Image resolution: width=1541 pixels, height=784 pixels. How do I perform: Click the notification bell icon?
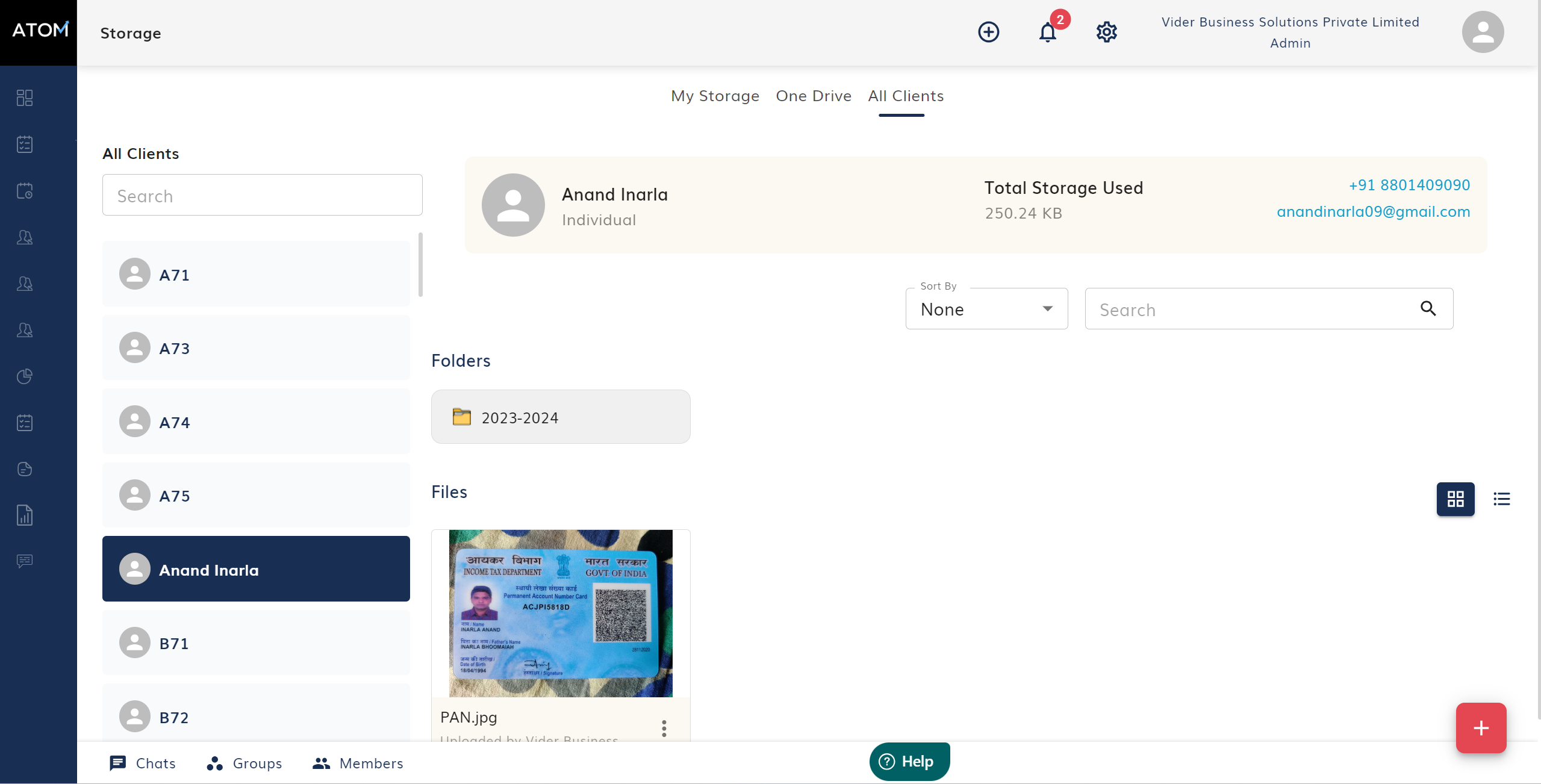(1047, 32)
